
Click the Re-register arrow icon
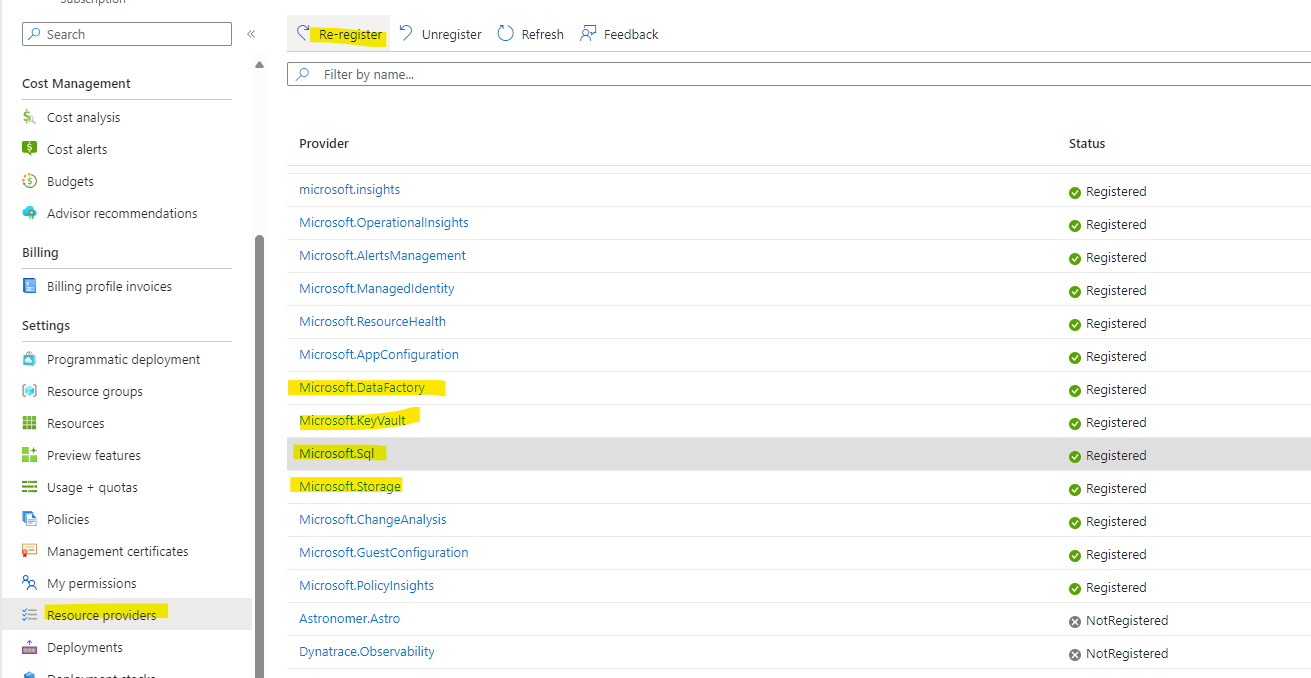coord(304,34)
